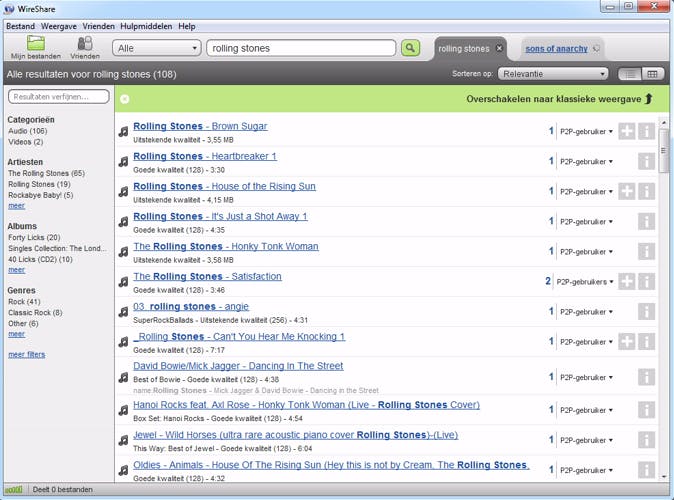Open David Bowie/Mick Jagger Dancing In The Street
The height and width of the screenshot is (500, 674).
pyautogui.click(x=238, y=366)
